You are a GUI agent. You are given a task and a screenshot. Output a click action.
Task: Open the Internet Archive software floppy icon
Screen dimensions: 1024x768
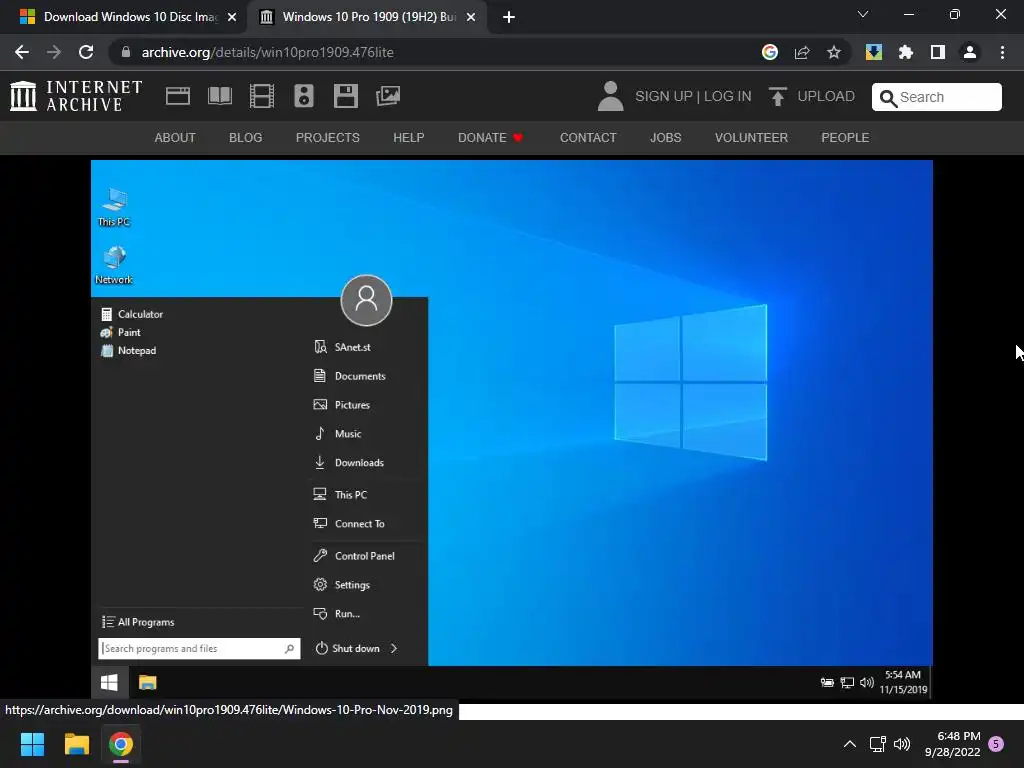click(345, 96)
